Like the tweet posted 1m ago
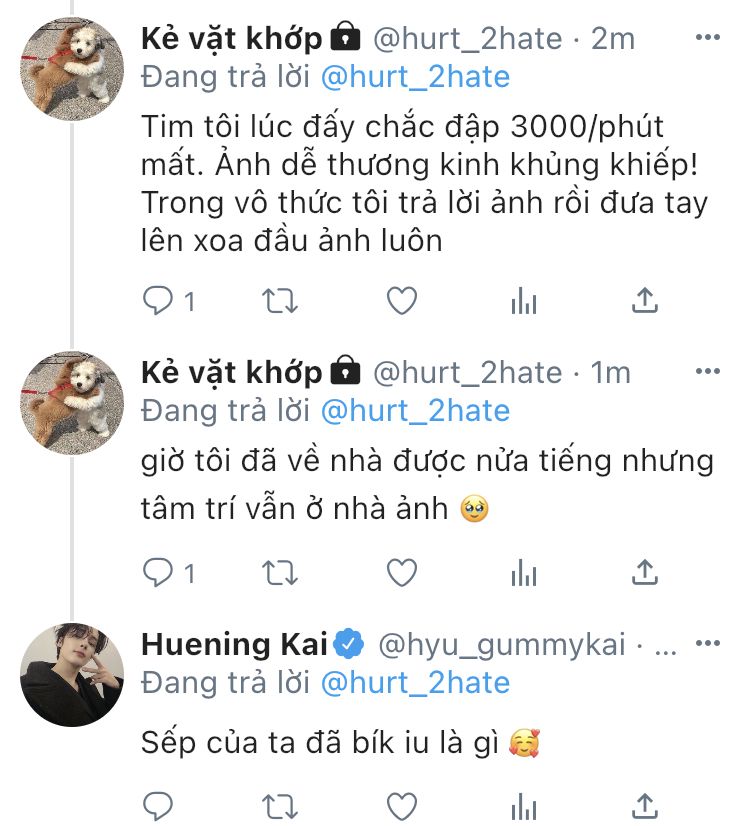The height and width of the screenshot is (826, 750). click(402, 573)
